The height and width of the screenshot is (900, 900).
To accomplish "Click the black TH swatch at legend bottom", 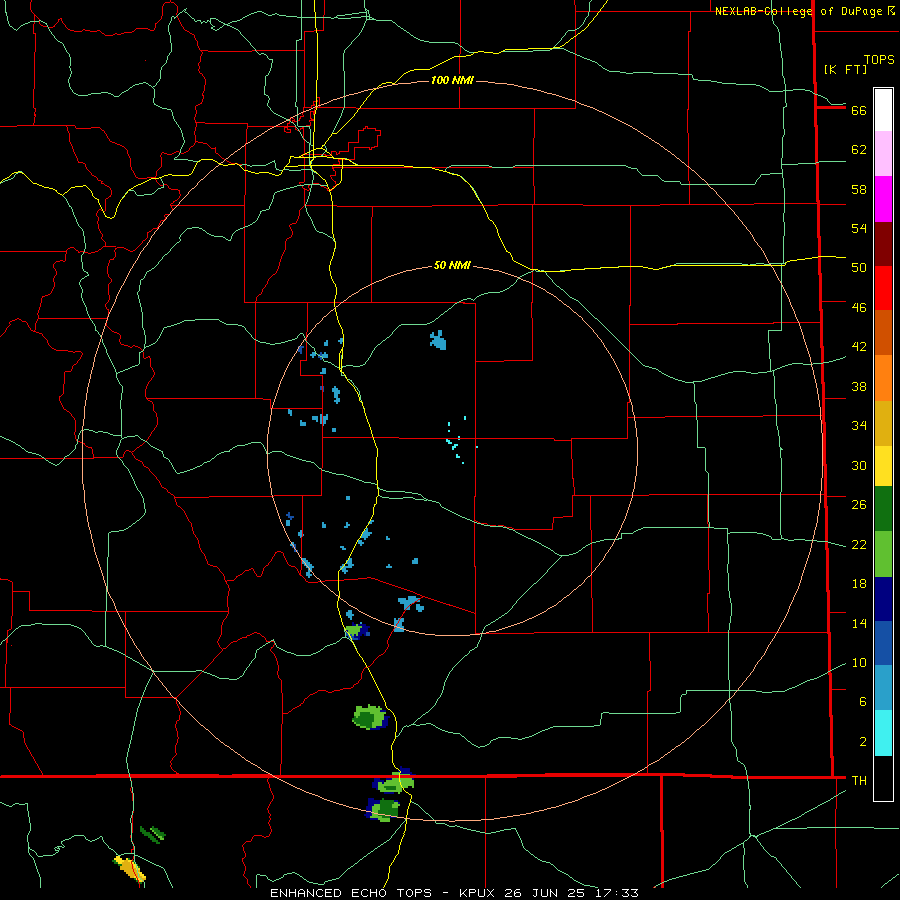I will pyautogui.click(x=883, y=778).
